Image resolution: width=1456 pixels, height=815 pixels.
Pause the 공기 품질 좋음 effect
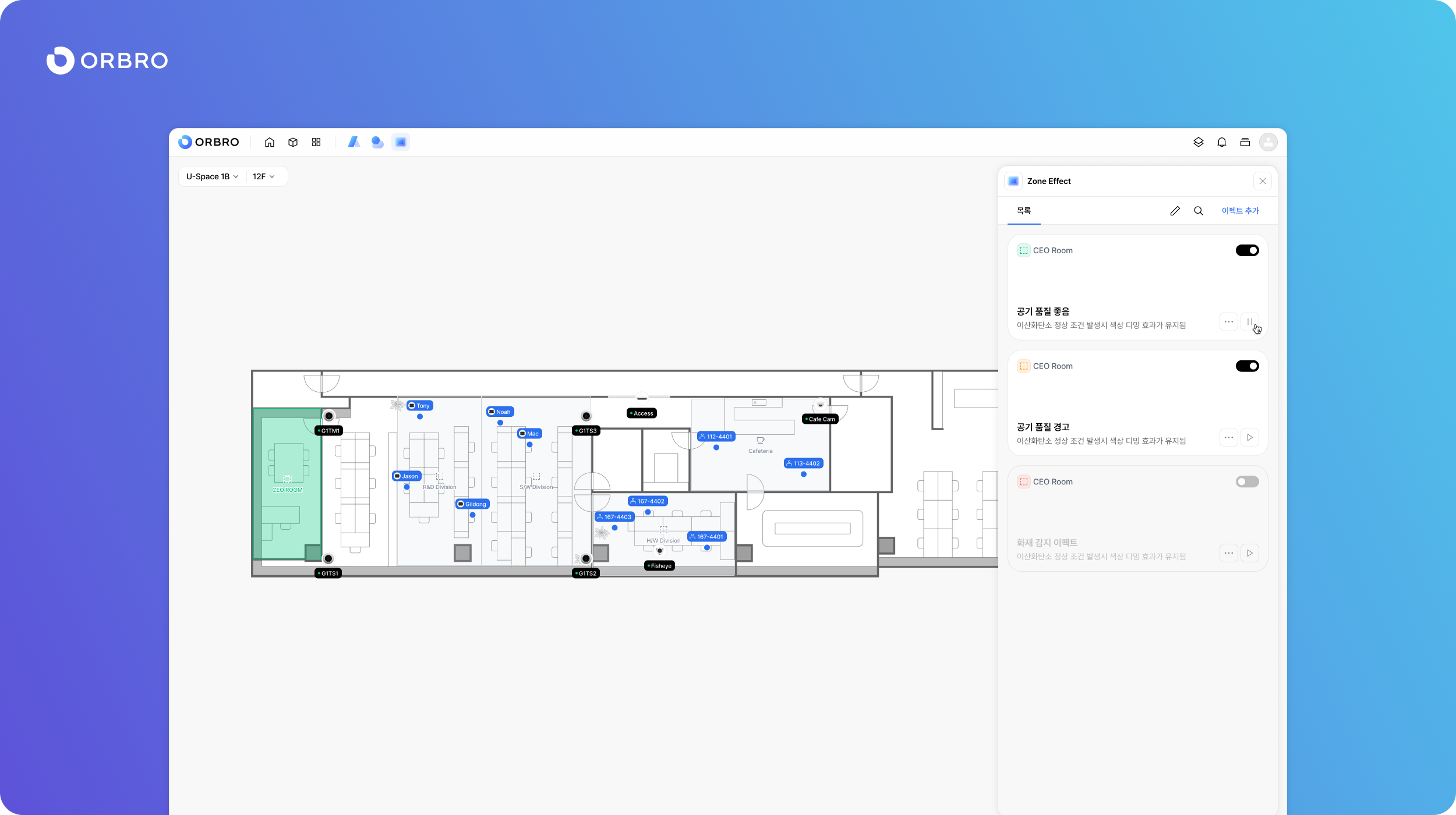[x=1249, y=322]
